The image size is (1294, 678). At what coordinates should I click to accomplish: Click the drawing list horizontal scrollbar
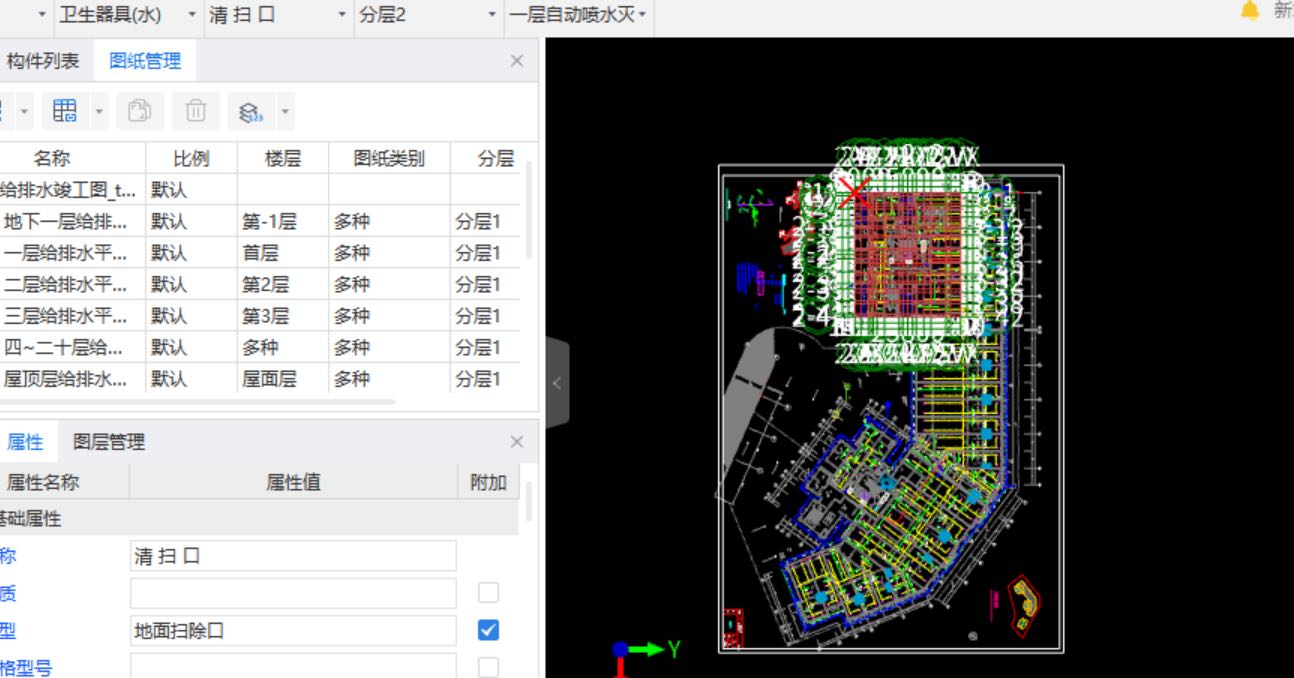pos(200,402)
